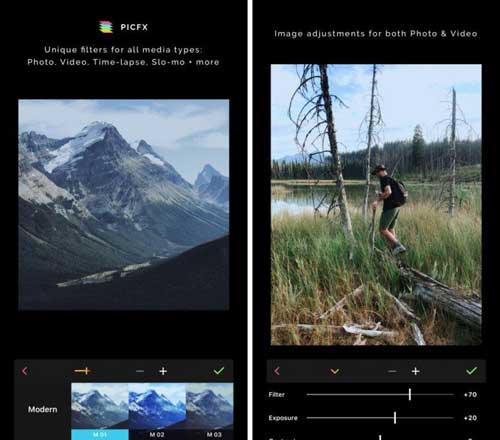Tap the plus icon in right toolbar
The height and width of the screenshot is (440, 500).
click(415, 371)
